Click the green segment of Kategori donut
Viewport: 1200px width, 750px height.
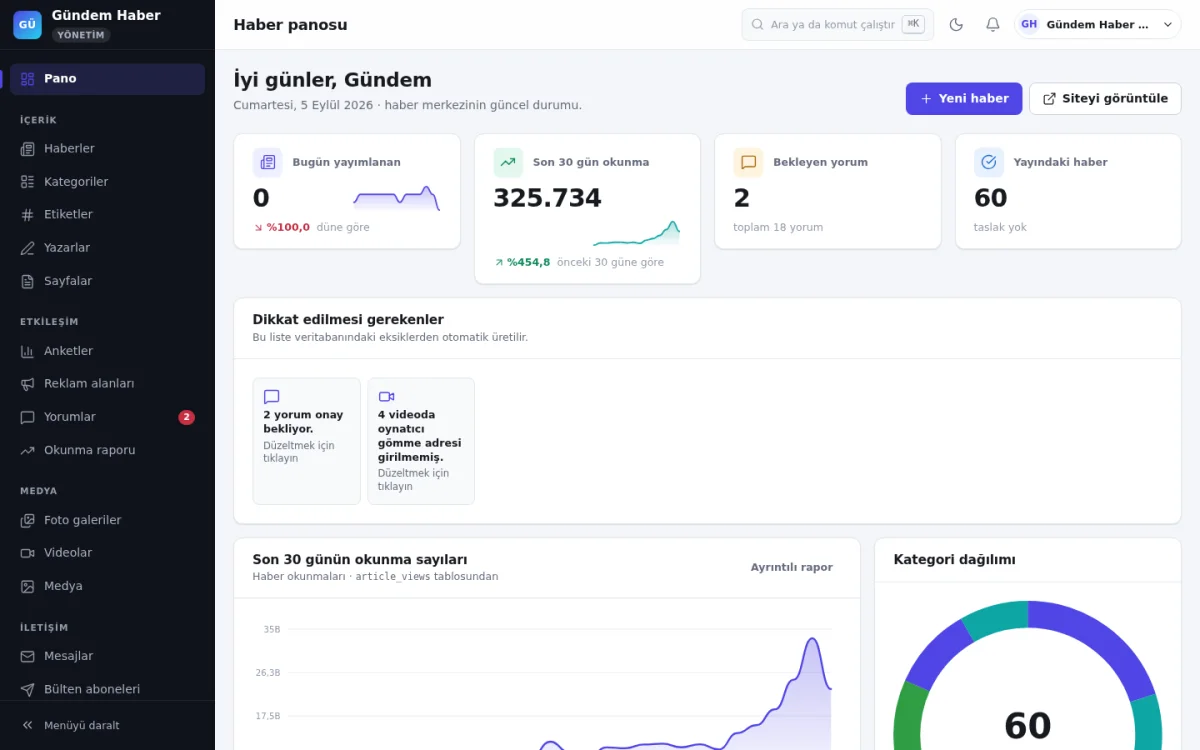[x=908, y=715]
